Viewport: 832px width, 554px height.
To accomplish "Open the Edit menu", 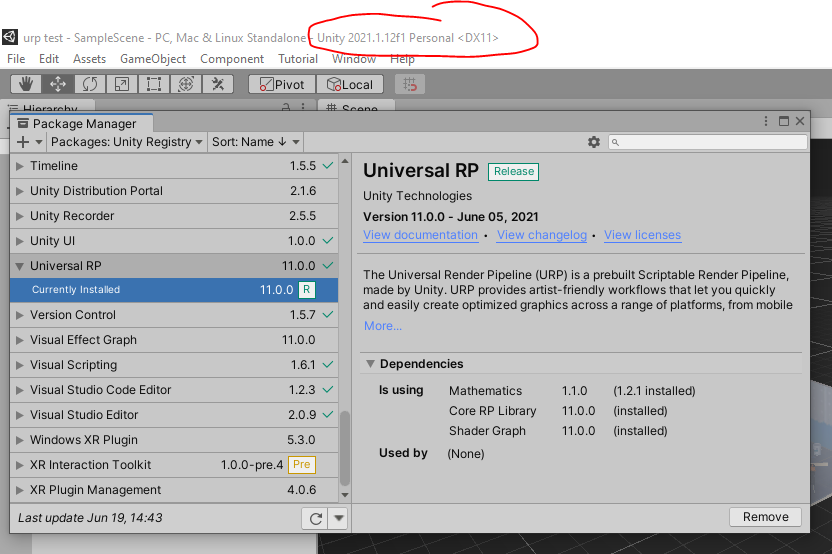I will click(49, 59).
